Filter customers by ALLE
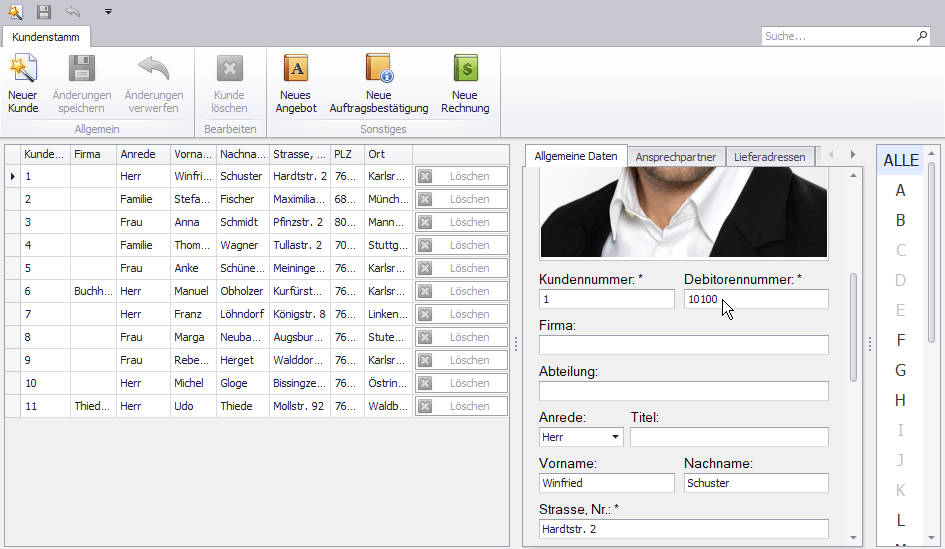 tap(900, 160)
